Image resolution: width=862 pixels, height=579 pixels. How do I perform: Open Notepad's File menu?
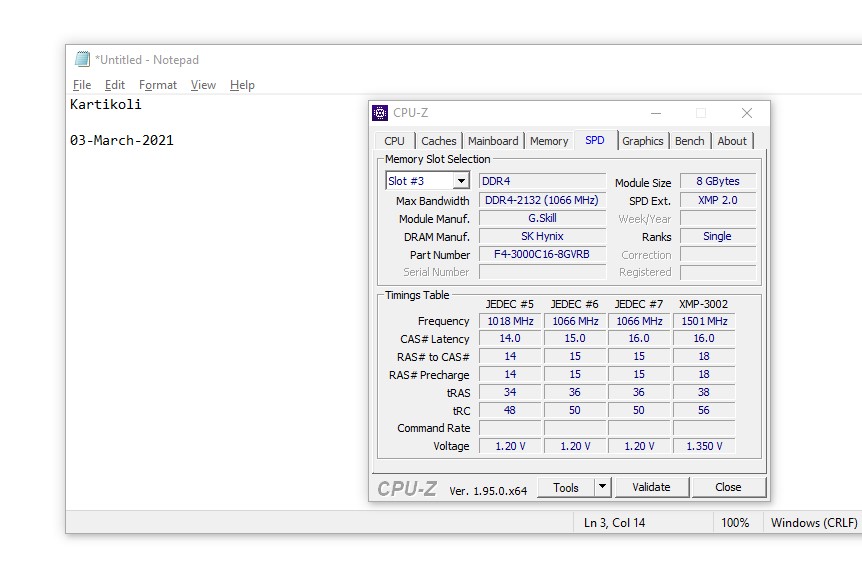tap(82, 85)
